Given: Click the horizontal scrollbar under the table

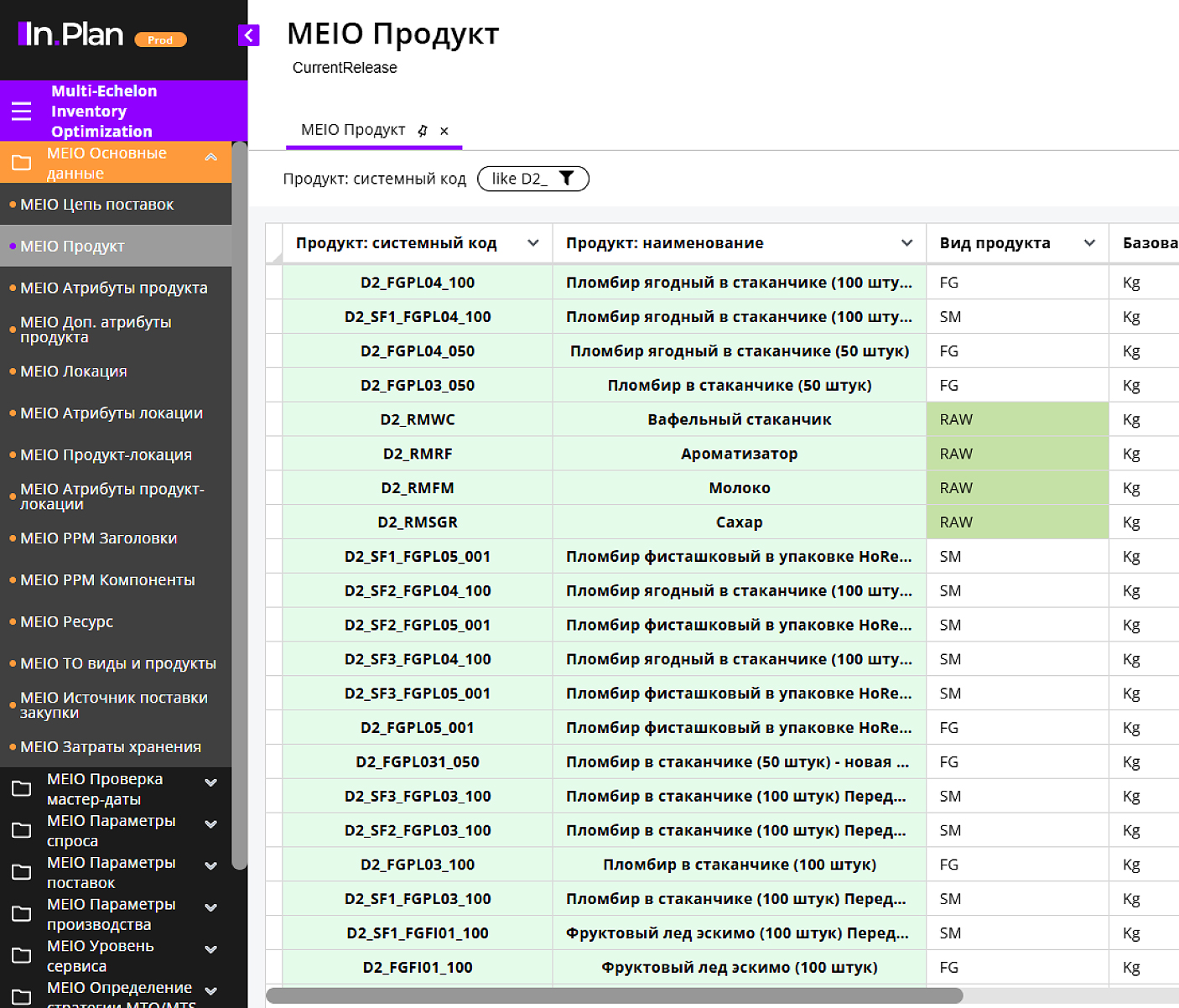Looking at the screenshot, I should click(x=614, y=995).
